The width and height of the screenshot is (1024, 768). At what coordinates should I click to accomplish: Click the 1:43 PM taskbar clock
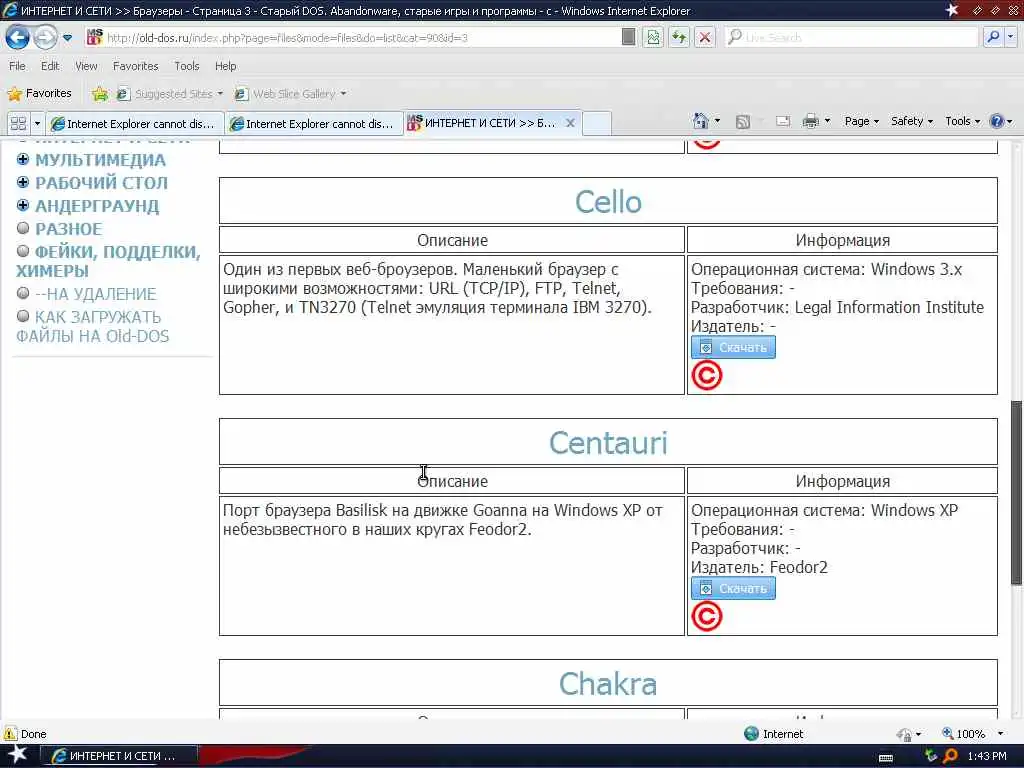click(x=987, y=756)
